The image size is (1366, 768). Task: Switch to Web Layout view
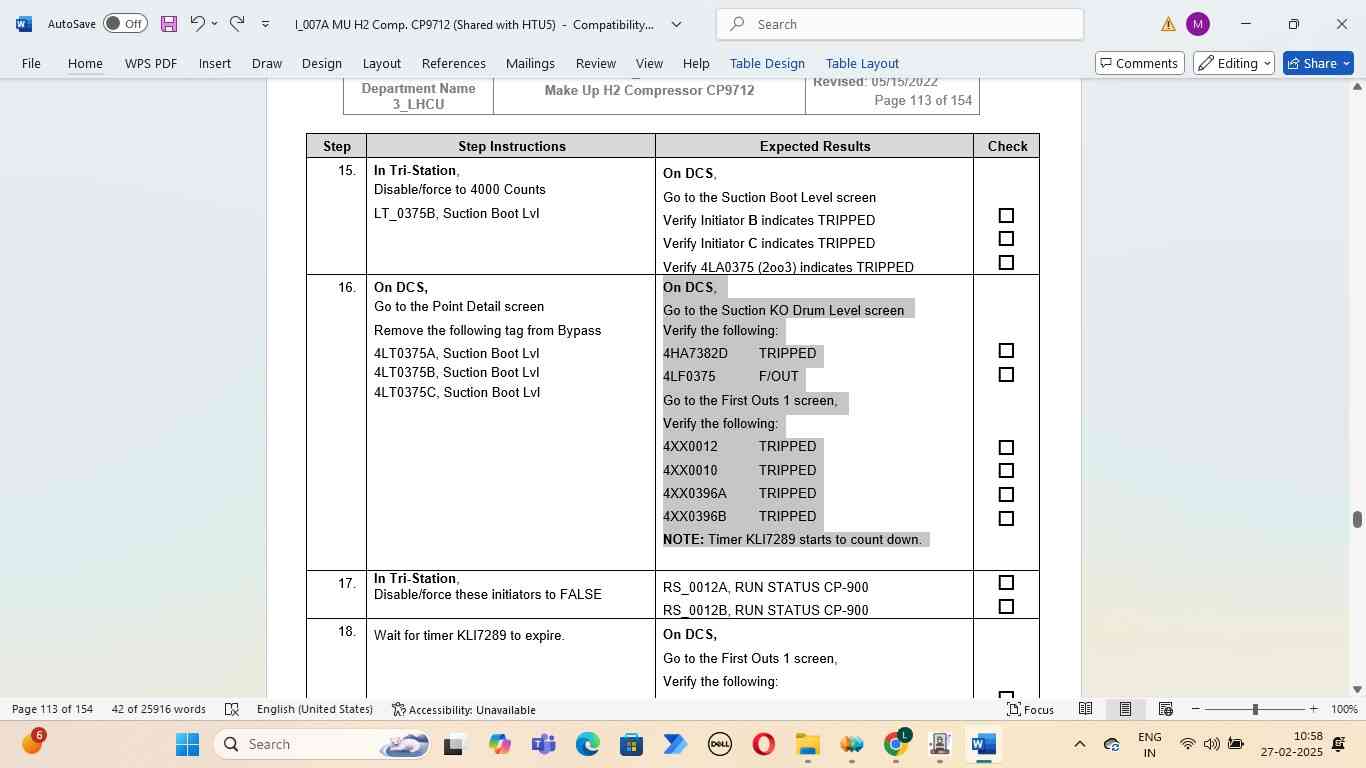[x=1165, y=709]
